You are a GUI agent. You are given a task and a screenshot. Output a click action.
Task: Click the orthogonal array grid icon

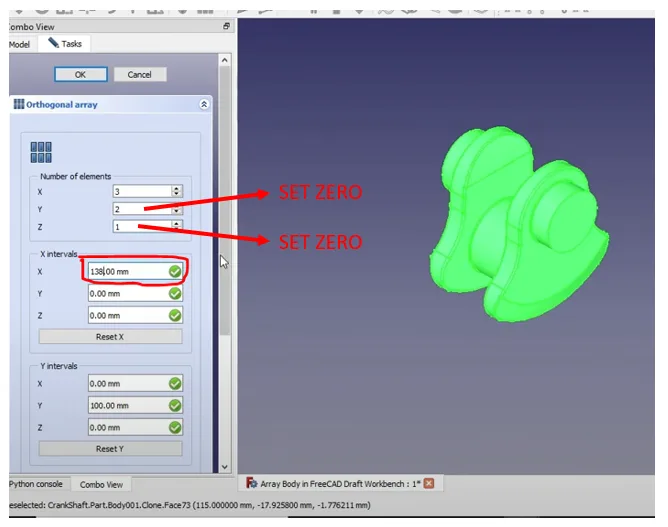pos(41,153)
